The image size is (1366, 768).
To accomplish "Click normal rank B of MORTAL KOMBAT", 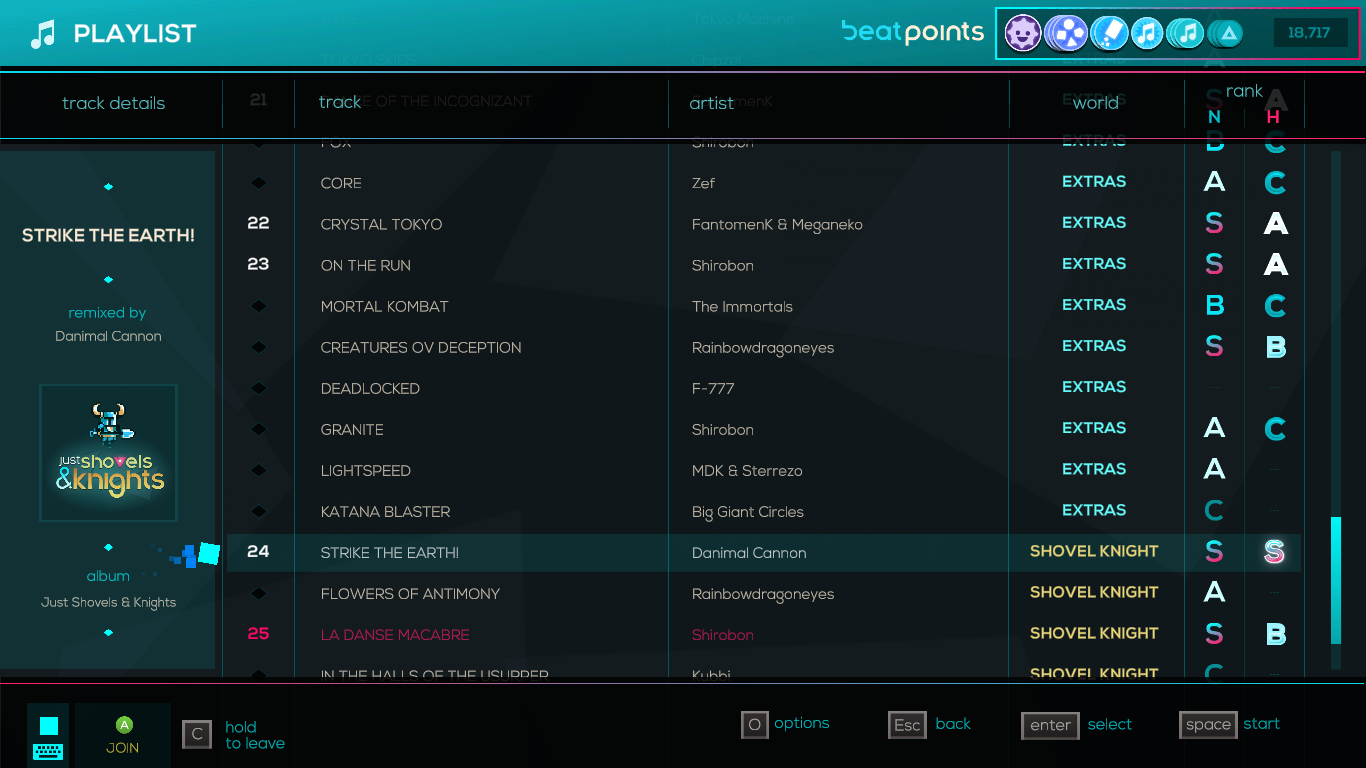I will coord(1215,306).
